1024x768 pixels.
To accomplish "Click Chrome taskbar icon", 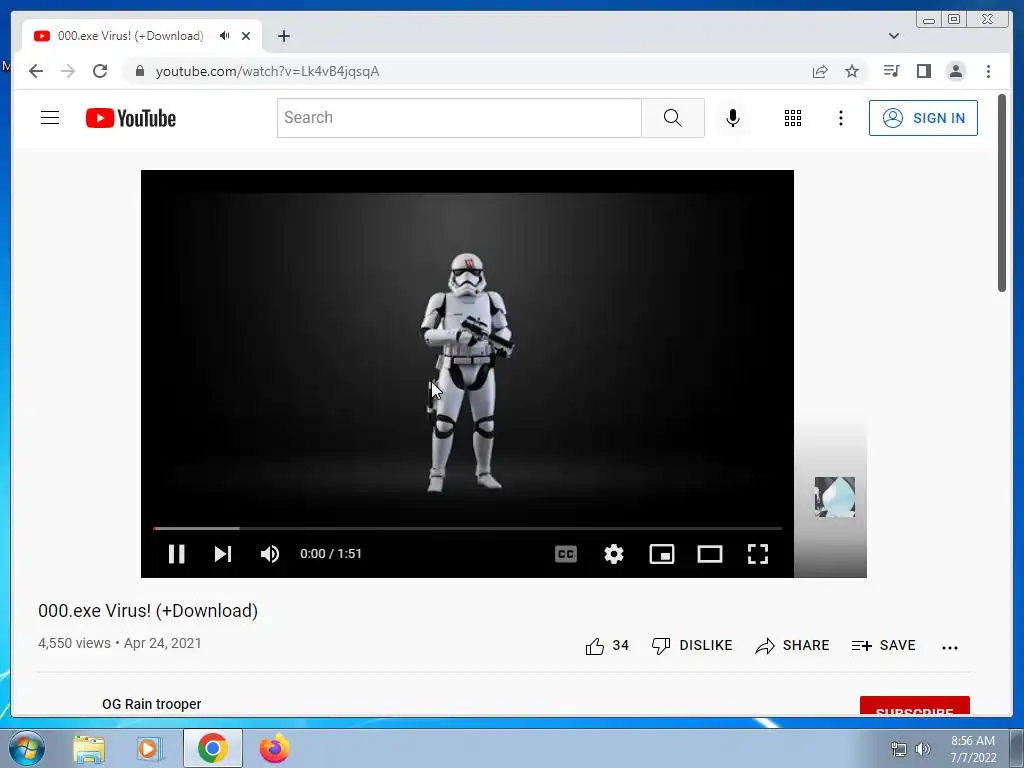I will pyautogui.click(x=213, y=749).
